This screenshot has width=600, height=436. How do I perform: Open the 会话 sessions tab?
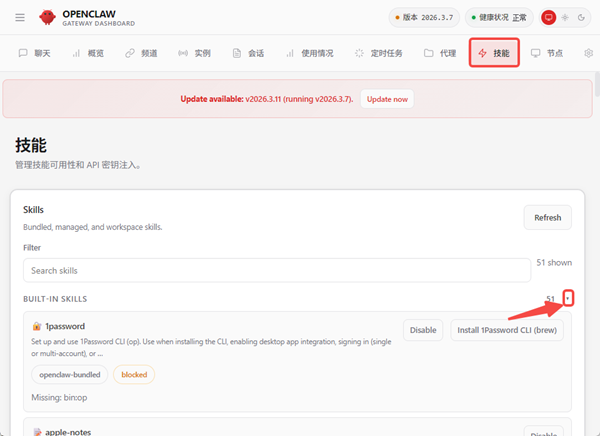248,53
